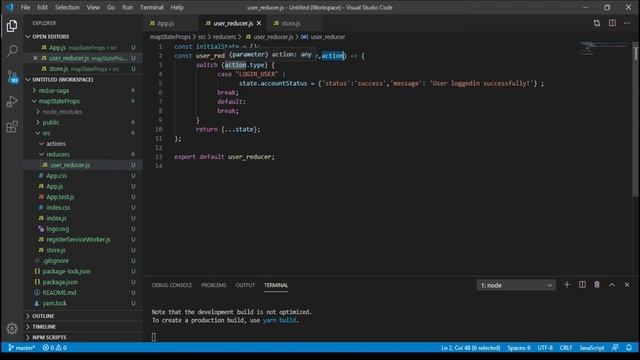
Task: Click the 'Ln 2, Col 48' cursor position
Action: (x=470, y=348)
